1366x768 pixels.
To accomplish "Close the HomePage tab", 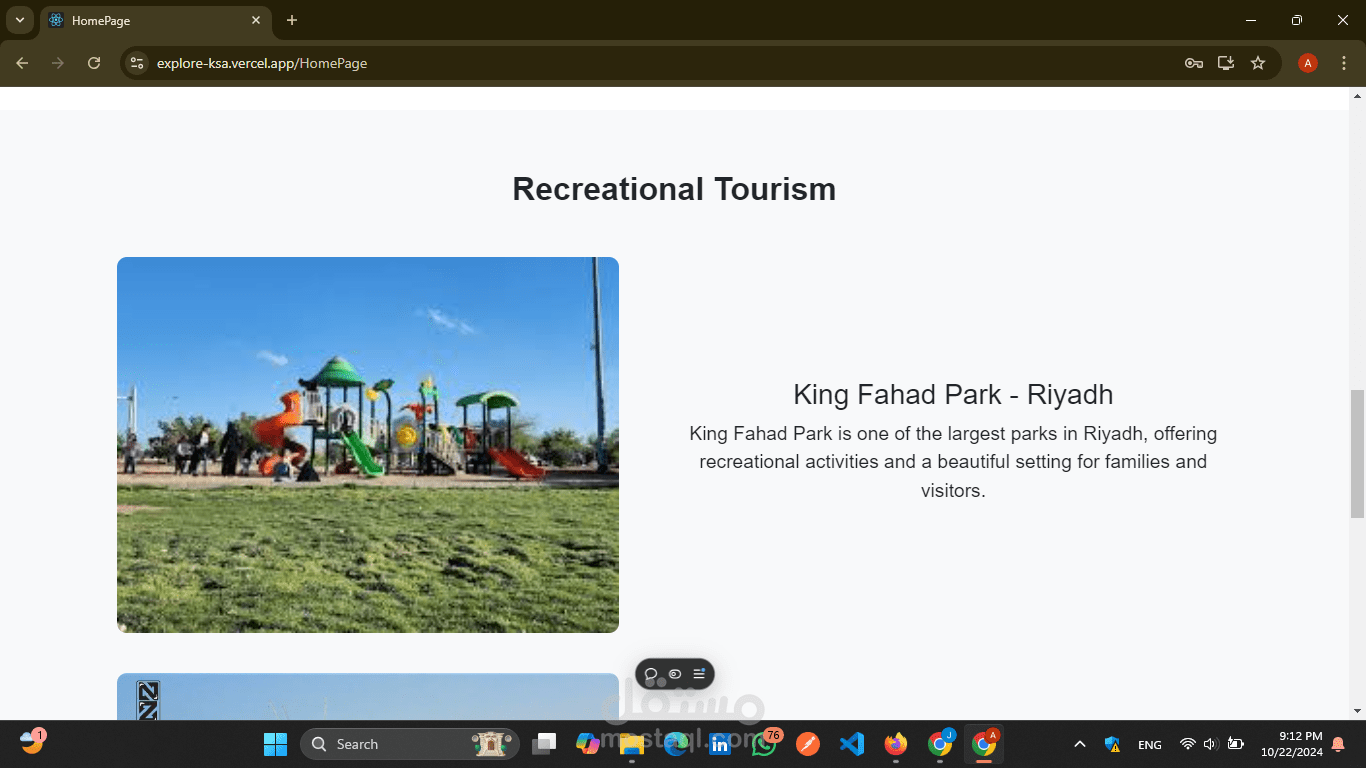I will pyautogui.click(x=256, y=20).
